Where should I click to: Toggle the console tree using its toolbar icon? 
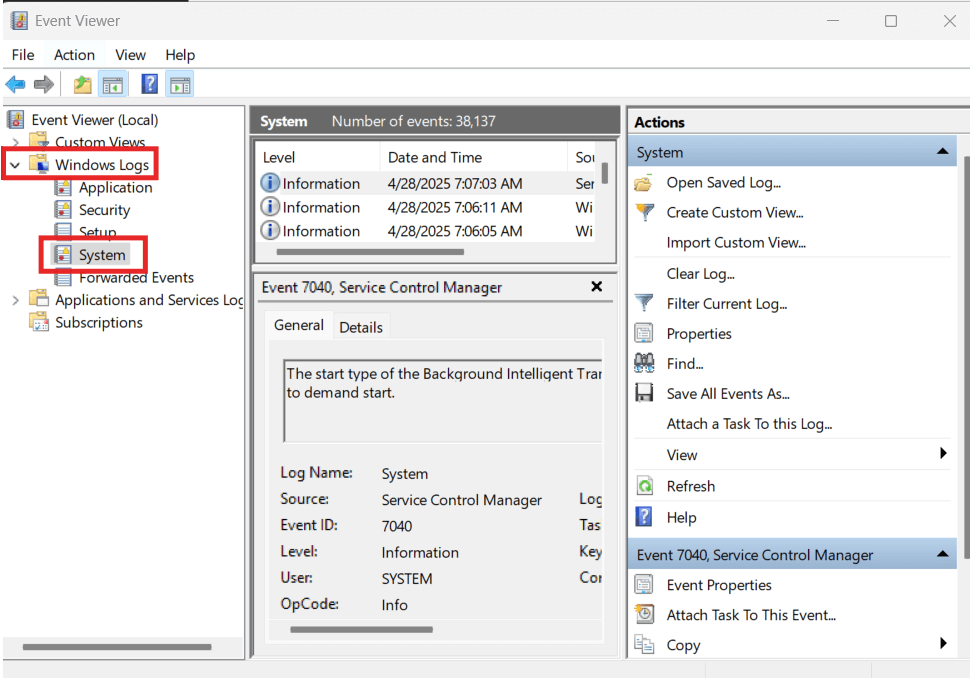coord(113,84)
